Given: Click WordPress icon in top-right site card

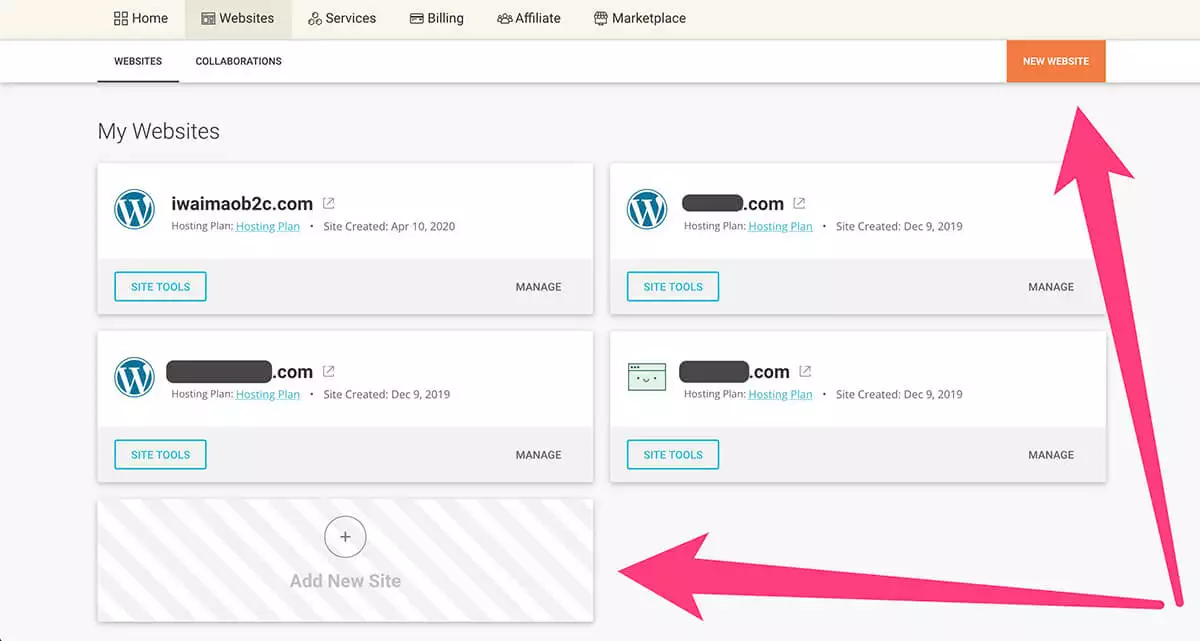Looking at the screenshot, I should pyautogui.click(x=647, y=209).
